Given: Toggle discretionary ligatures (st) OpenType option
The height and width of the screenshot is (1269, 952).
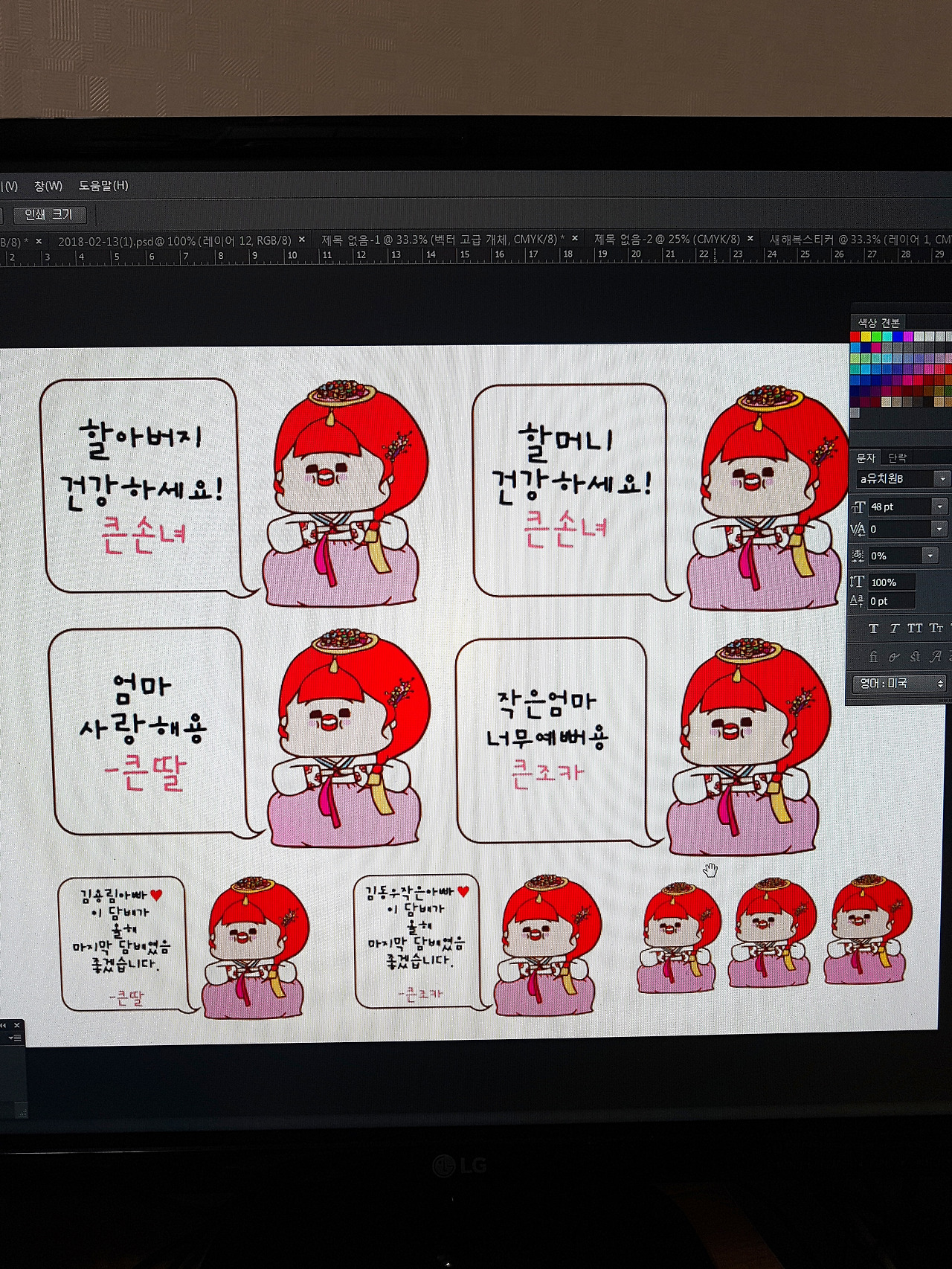Looking at the screenshot, I should (915, 657).
